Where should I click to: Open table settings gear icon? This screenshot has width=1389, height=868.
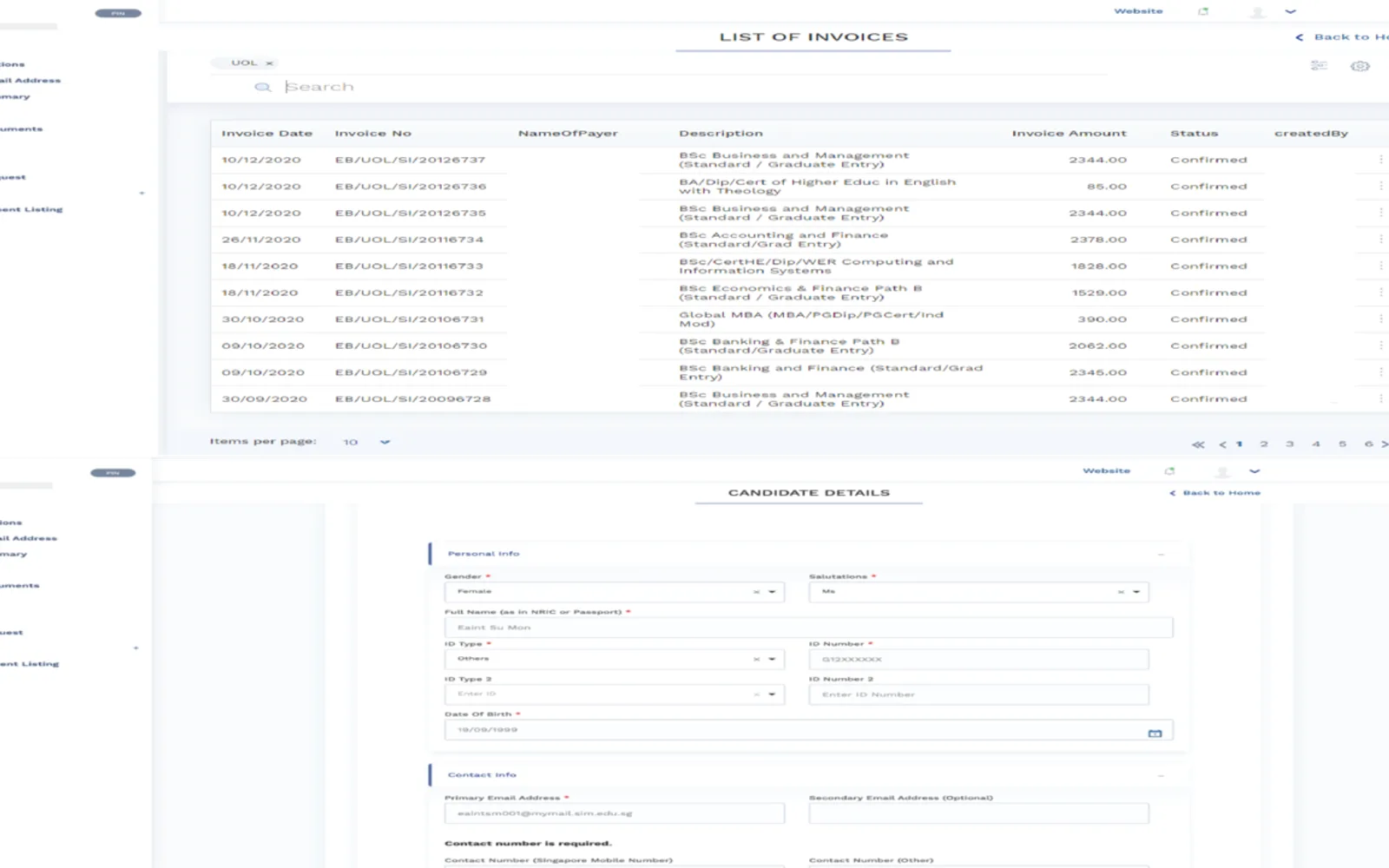pos(1360,66)
